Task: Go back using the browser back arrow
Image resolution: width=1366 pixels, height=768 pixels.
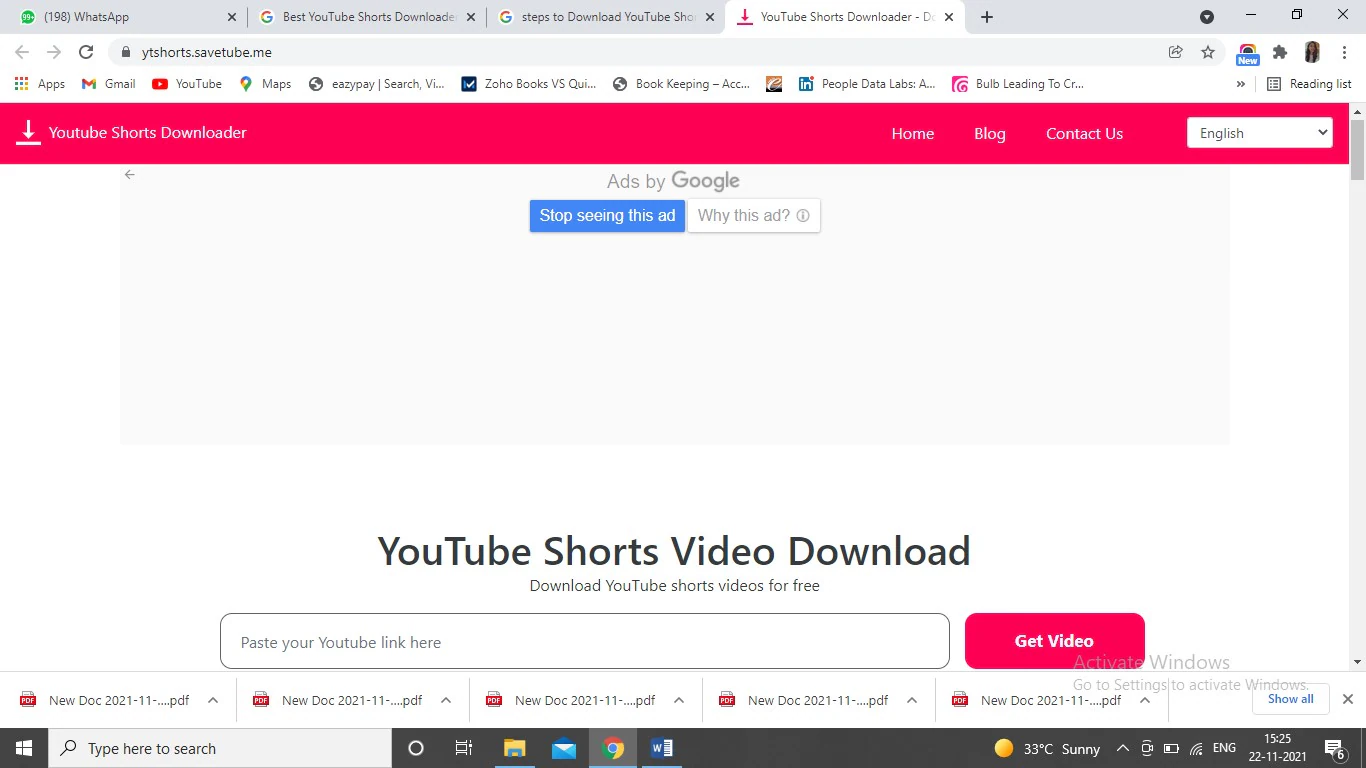Action: [22, 52]
